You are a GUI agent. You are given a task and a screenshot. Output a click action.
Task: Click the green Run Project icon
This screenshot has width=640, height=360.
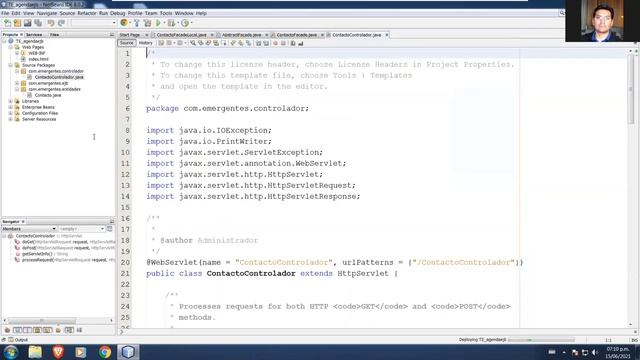coord(158,23)
